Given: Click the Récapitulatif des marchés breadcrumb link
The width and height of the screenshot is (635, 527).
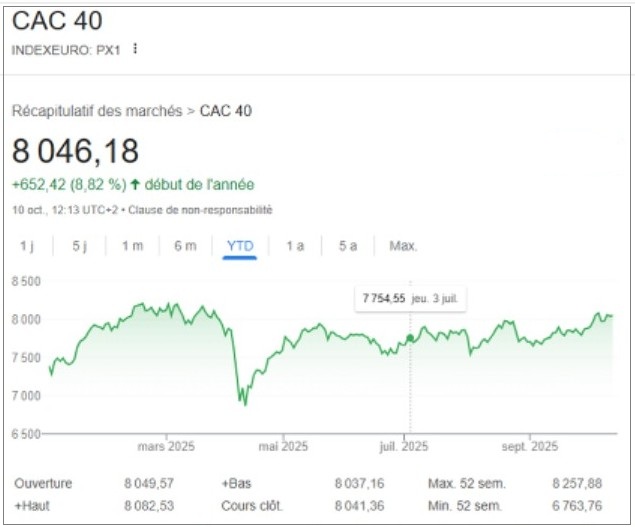Looking at the screenshot, I should click(x=97, y=111).
